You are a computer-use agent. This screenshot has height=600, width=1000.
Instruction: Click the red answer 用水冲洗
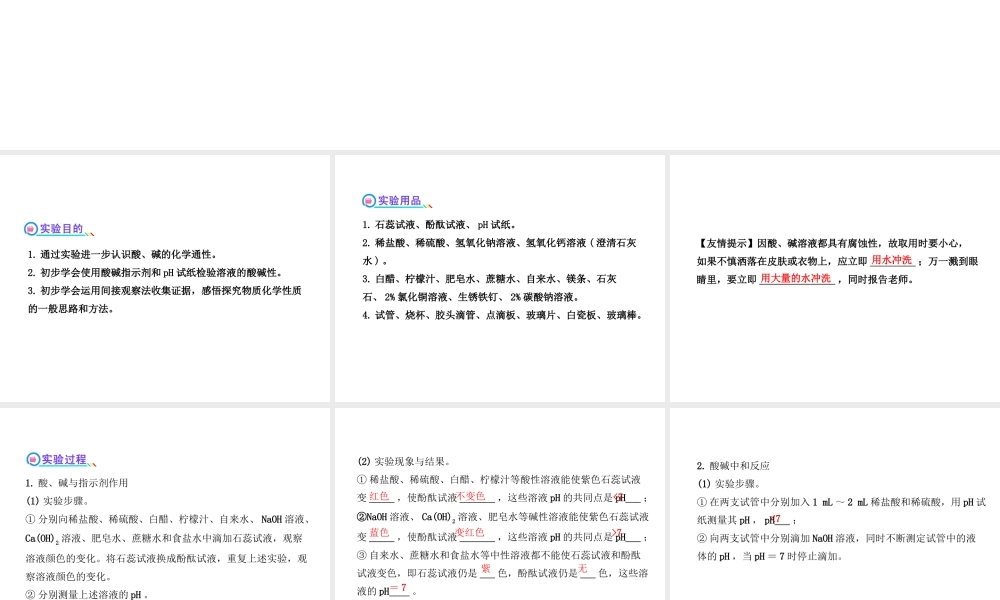[892, 260]
